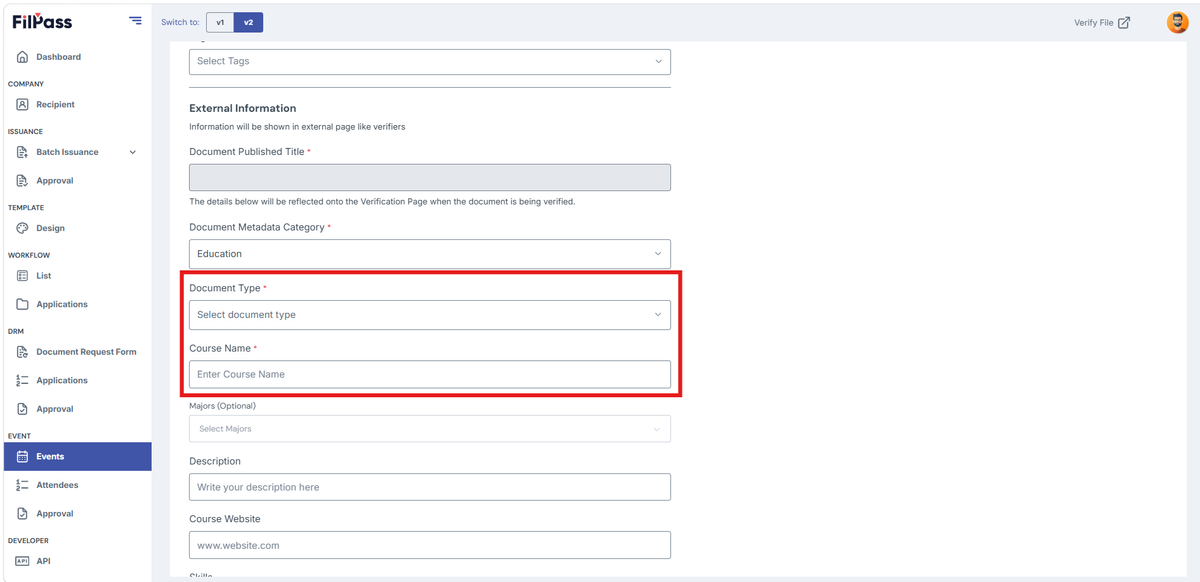Click the Workflow List icon
This screenshot has width=1200, height=582.
pyautogui.click(x=23, y=276)
